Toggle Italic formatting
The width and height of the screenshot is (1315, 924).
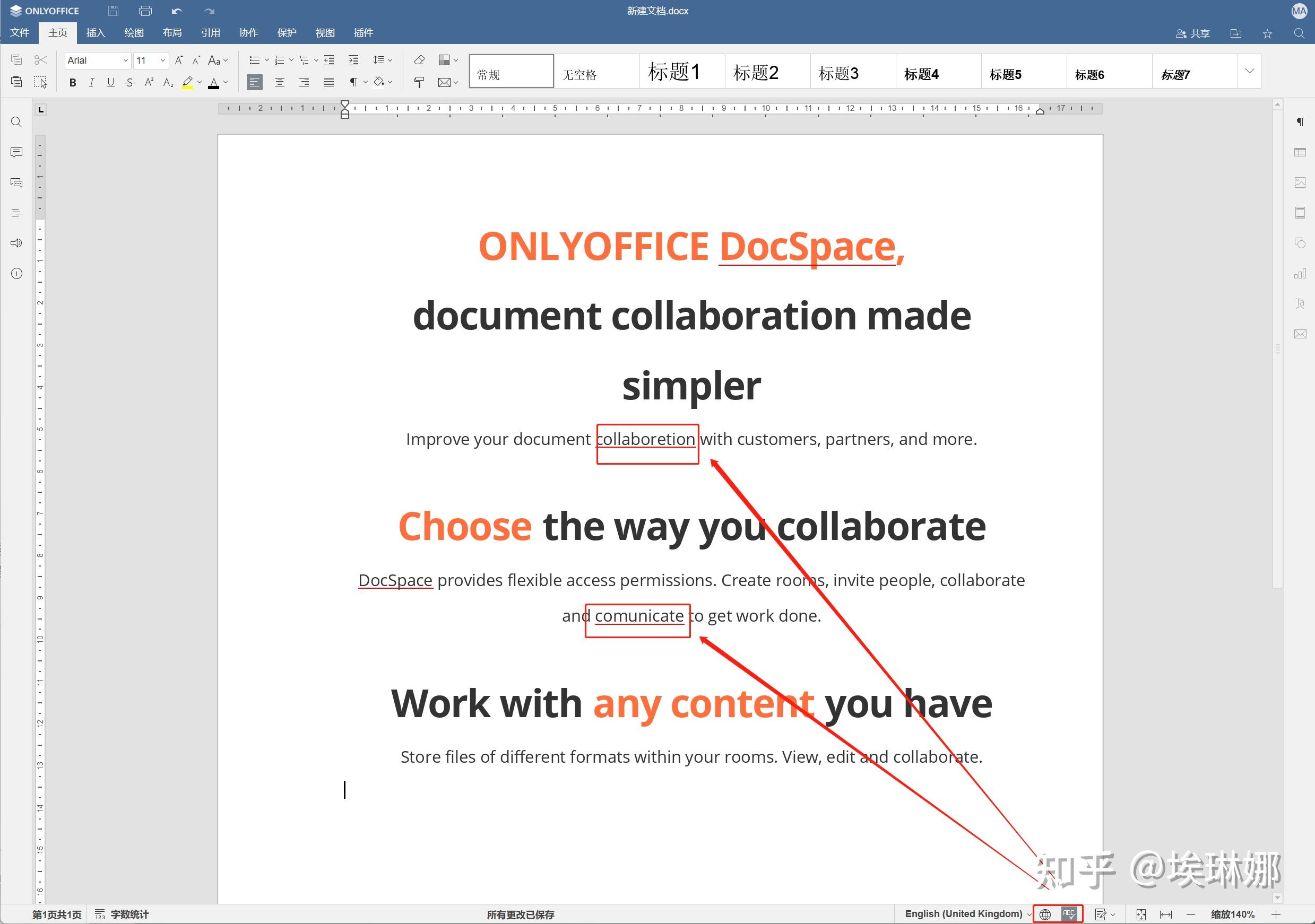coord(92,82)
